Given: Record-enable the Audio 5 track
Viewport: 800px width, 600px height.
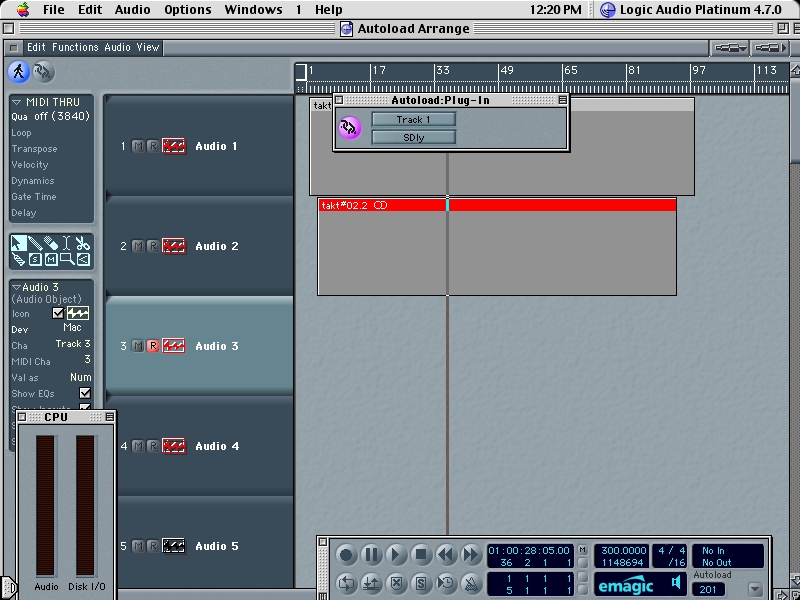Looking at the screenshot, I should [153, 546].
